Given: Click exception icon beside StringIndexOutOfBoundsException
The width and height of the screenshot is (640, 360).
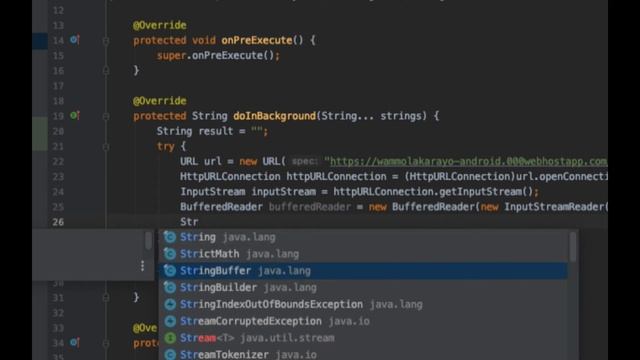Looking at the screenshot, I should click(x=170, y=304).
